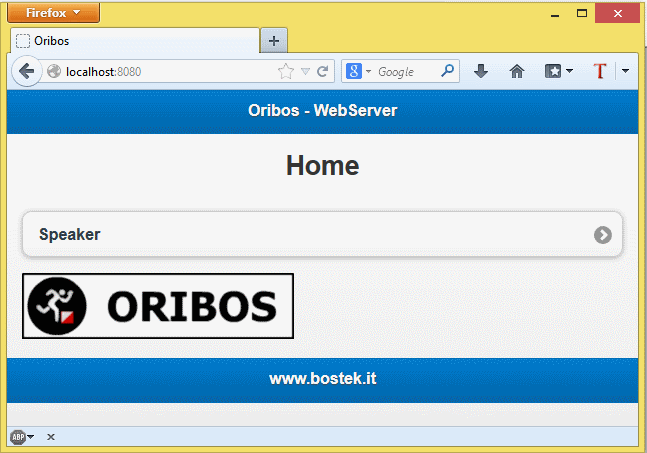Click the Oribos - WebServer header title

323,111
